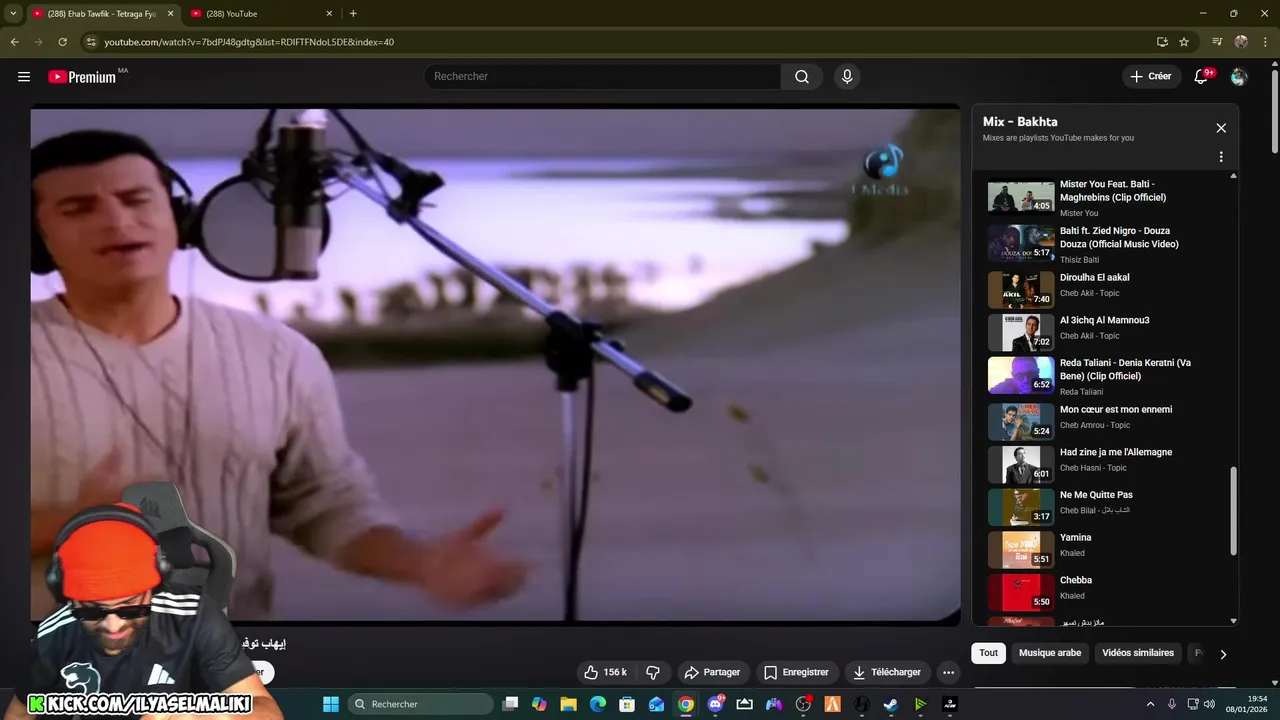Open Microsoft Store from taskbar
Viewport: 1280px width, 720px height.
click(x=627, y=704)
